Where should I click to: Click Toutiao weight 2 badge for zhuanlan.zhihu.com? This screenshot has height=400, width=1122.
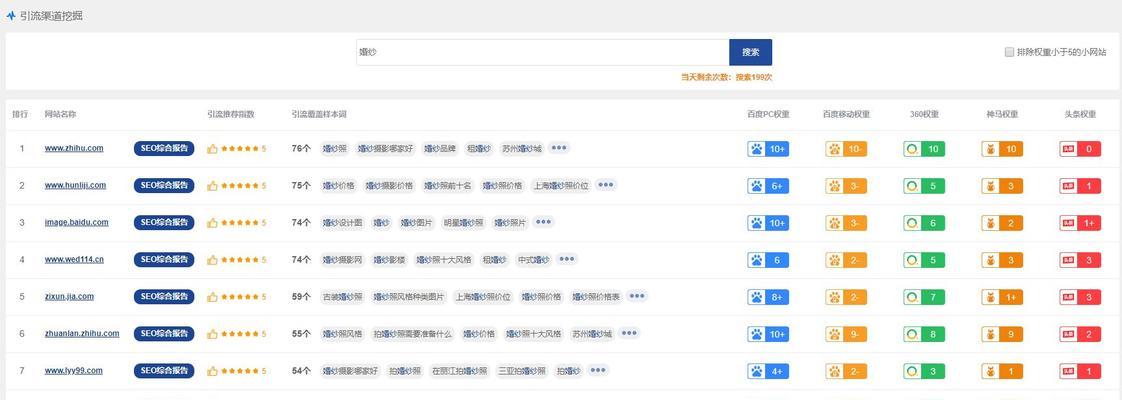click(x=1080, y=334)
